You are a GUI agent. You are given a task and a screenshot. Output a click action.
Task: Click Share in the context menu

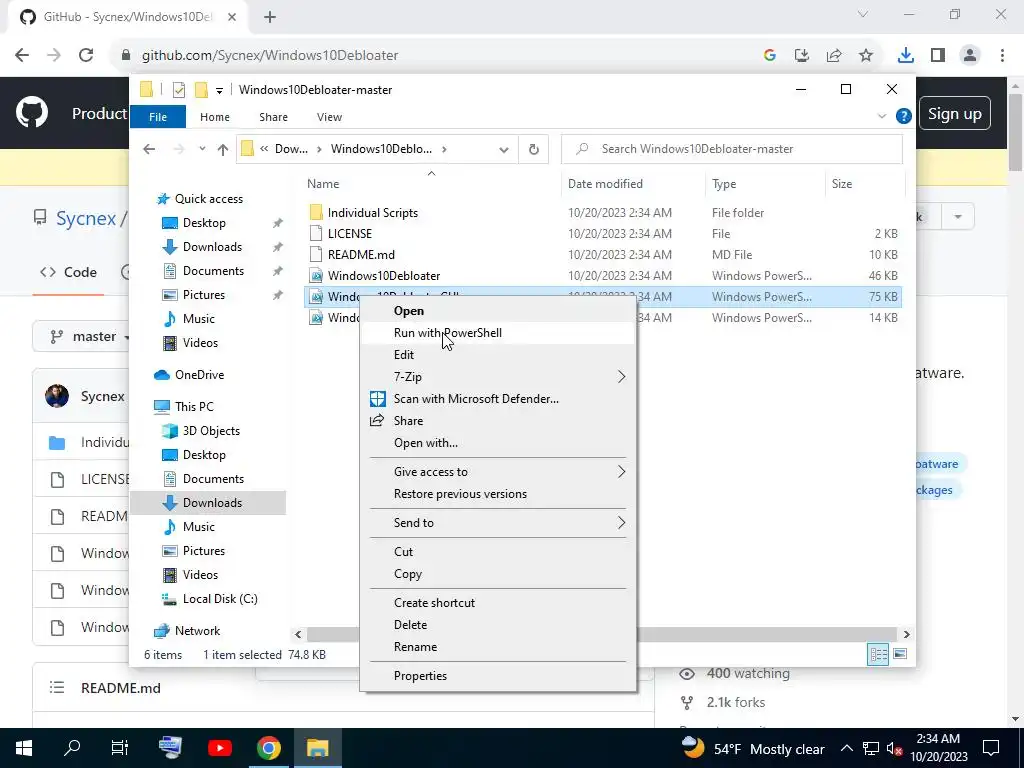[408, 421]
